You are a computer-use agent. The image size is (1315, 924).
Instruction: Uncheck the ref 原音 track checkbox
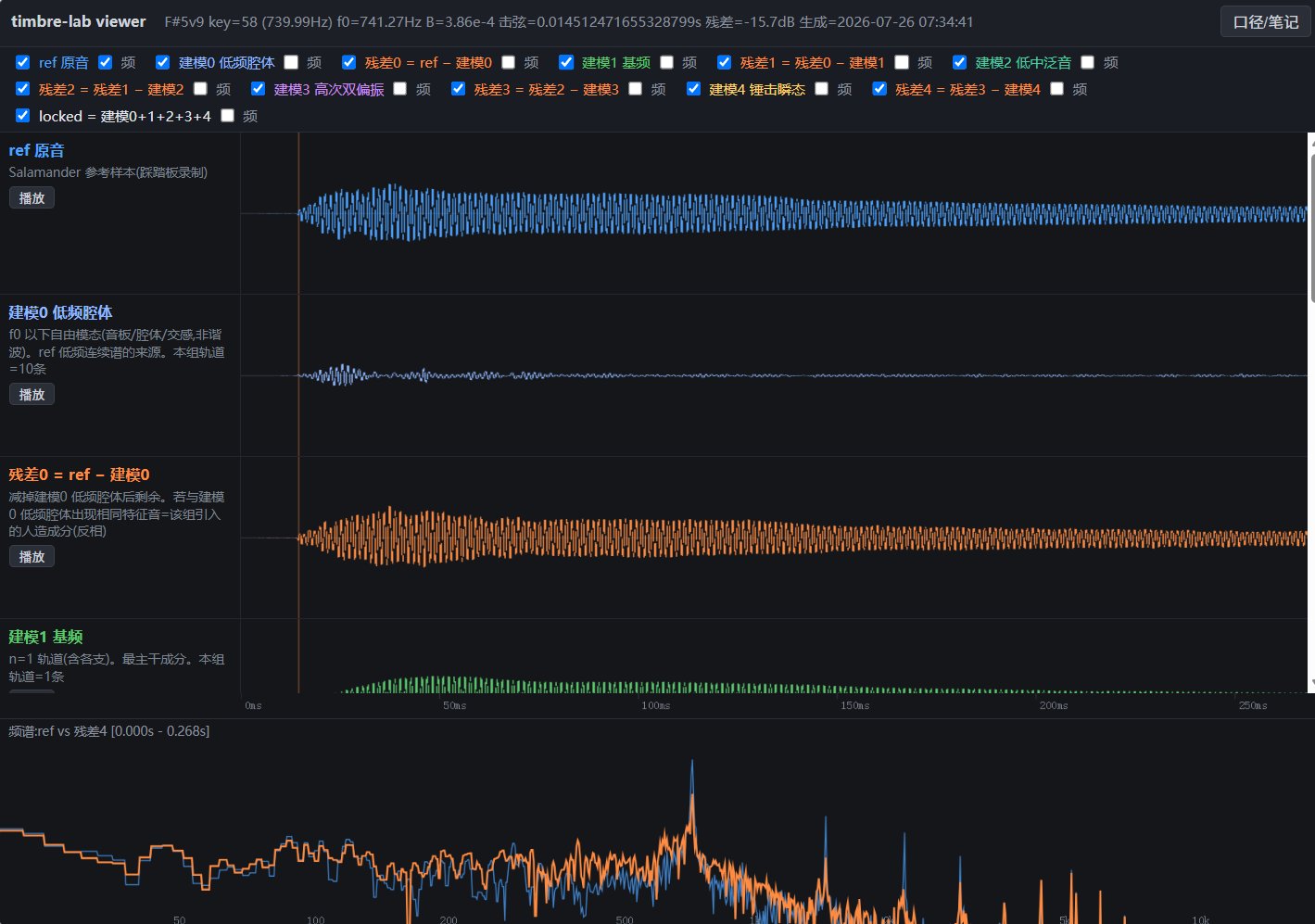(x=23, y=62)
